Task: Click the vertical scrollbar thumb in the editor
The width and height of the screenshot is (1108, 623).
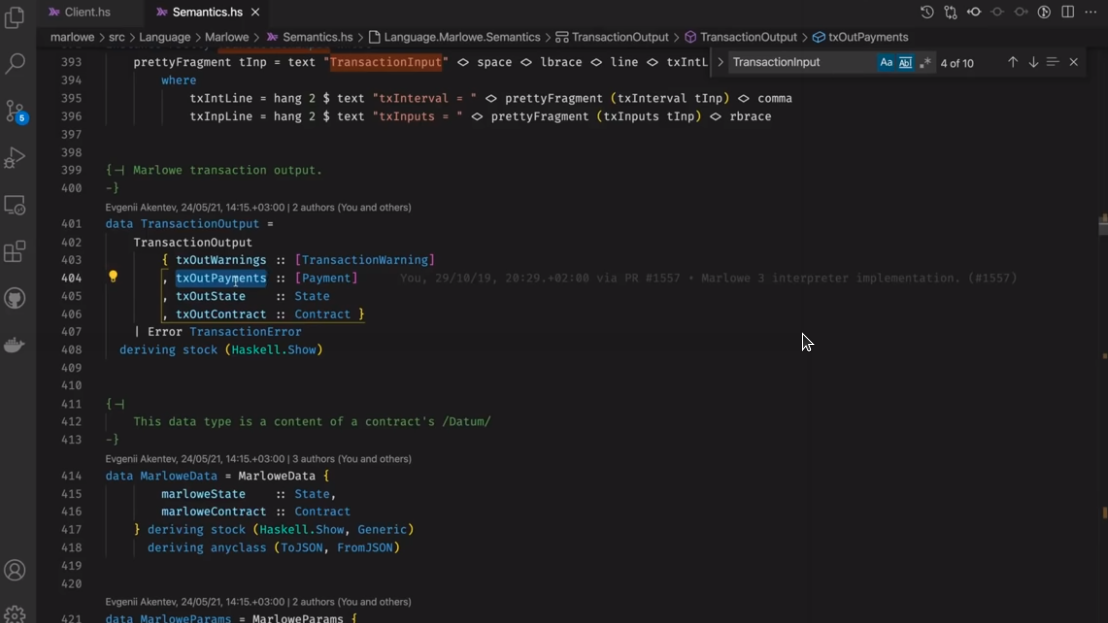Action: 1102,225
